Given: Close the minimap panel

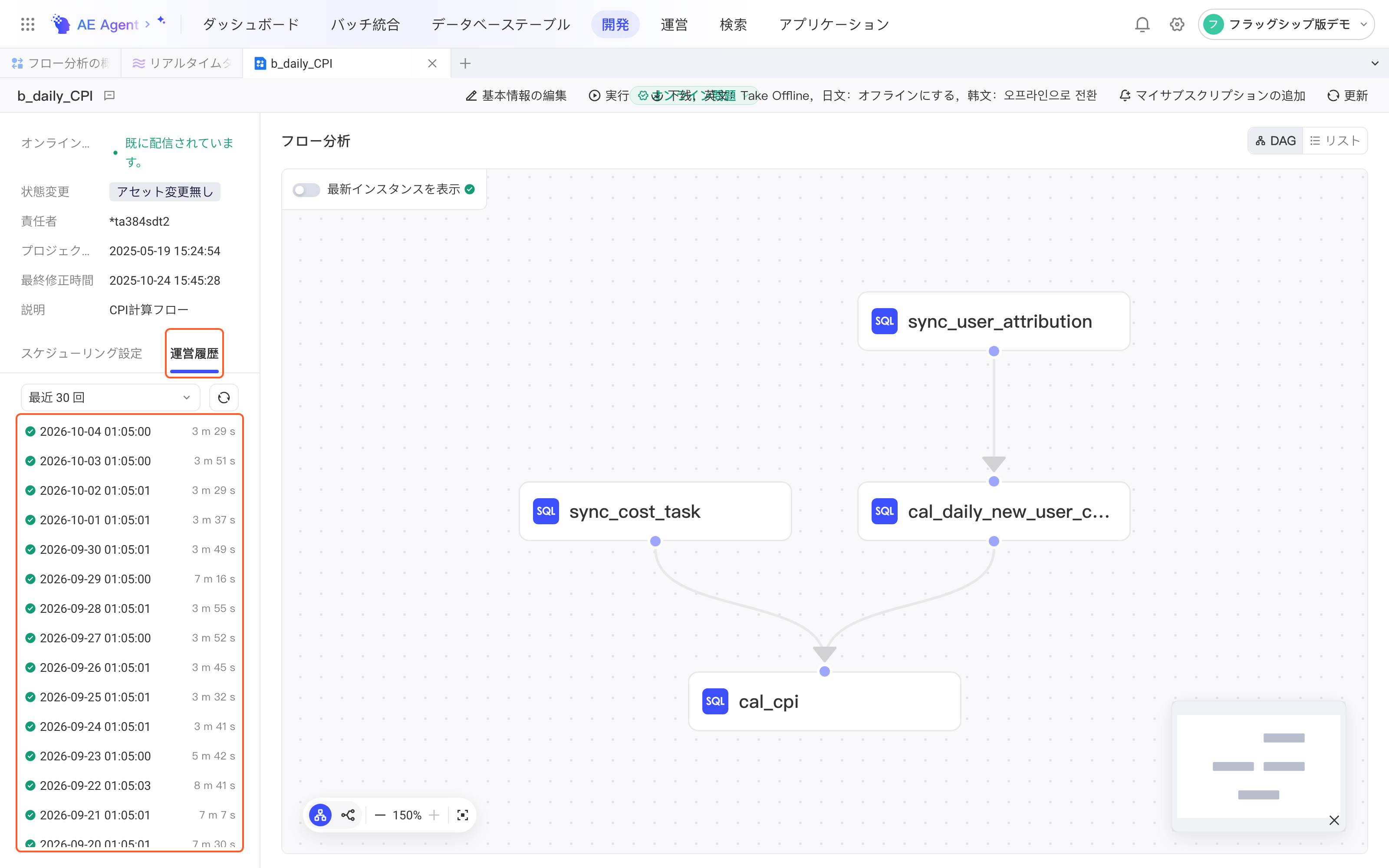Looking at the screenshot, I should pyautogui.click(x=1334, y=820).
